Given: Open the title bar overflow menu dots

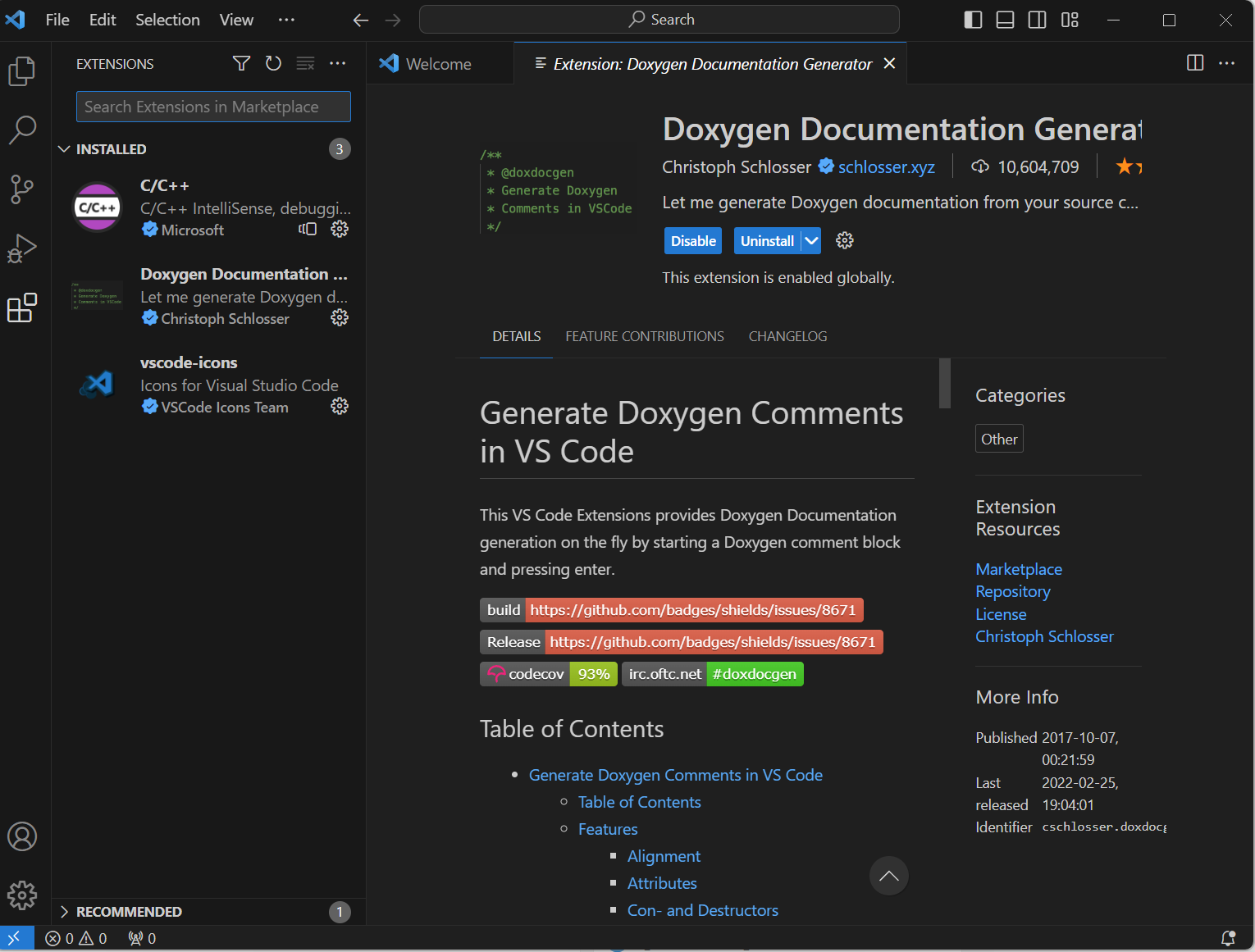Looking at the screenshot, I should click(x=286, y=20).
